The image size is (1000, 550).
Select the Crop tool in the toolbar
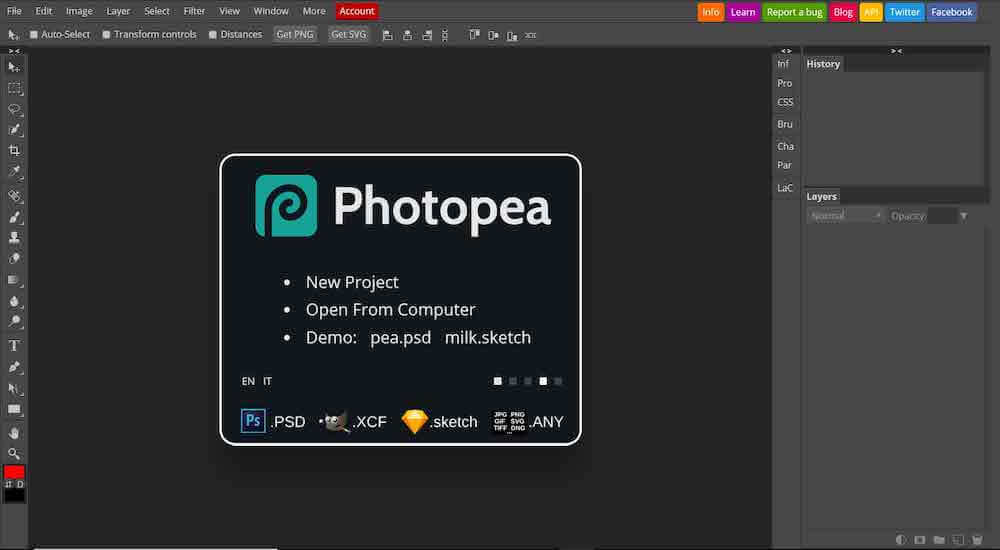[14, 151]
